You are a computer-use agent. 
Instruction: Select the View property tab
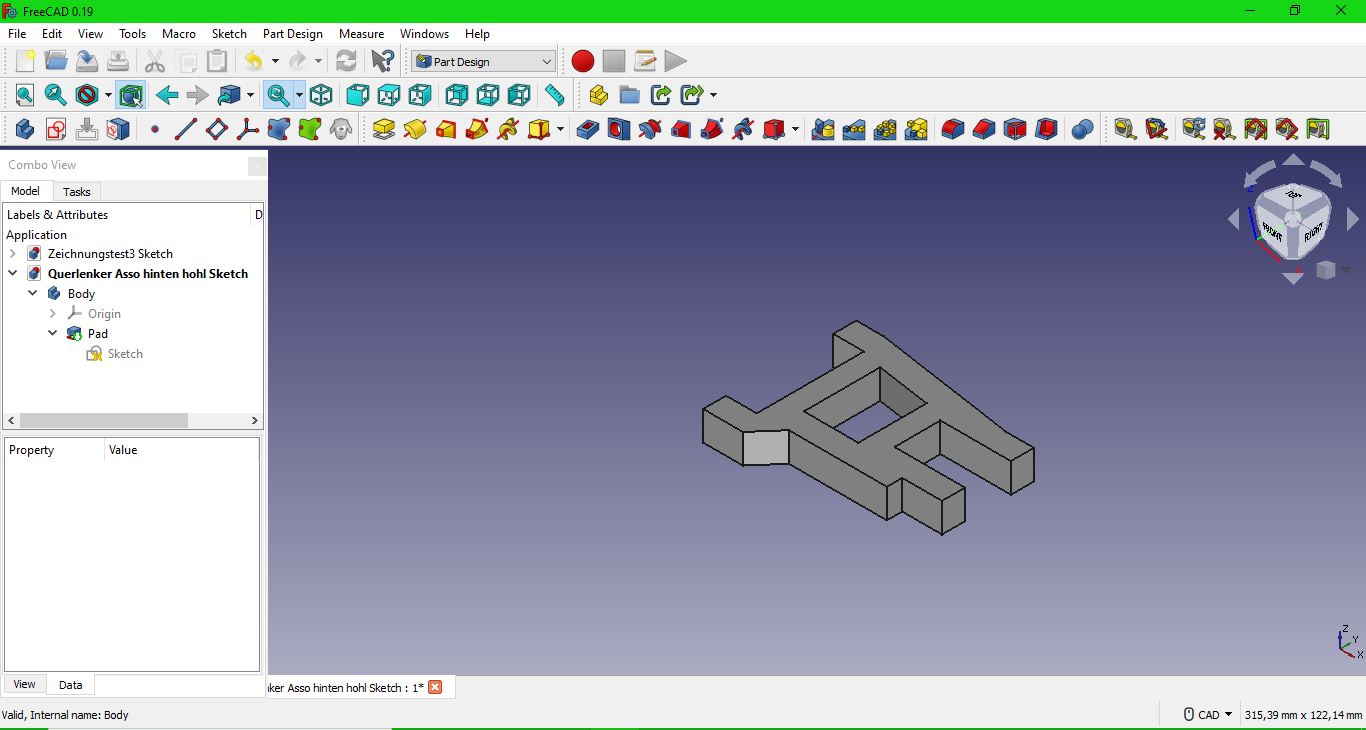(x=24, y=685)
